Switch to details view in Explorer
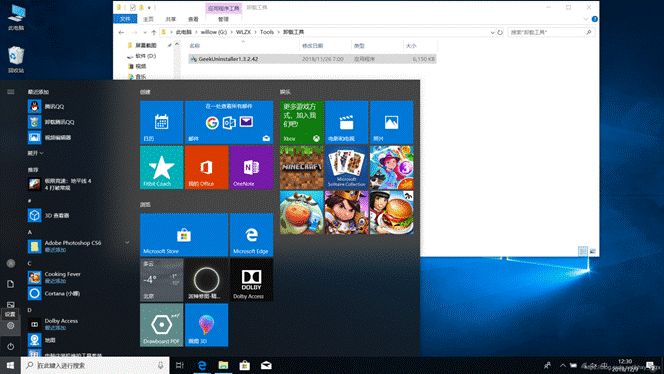Screen dimensions: 664x374 583,251
